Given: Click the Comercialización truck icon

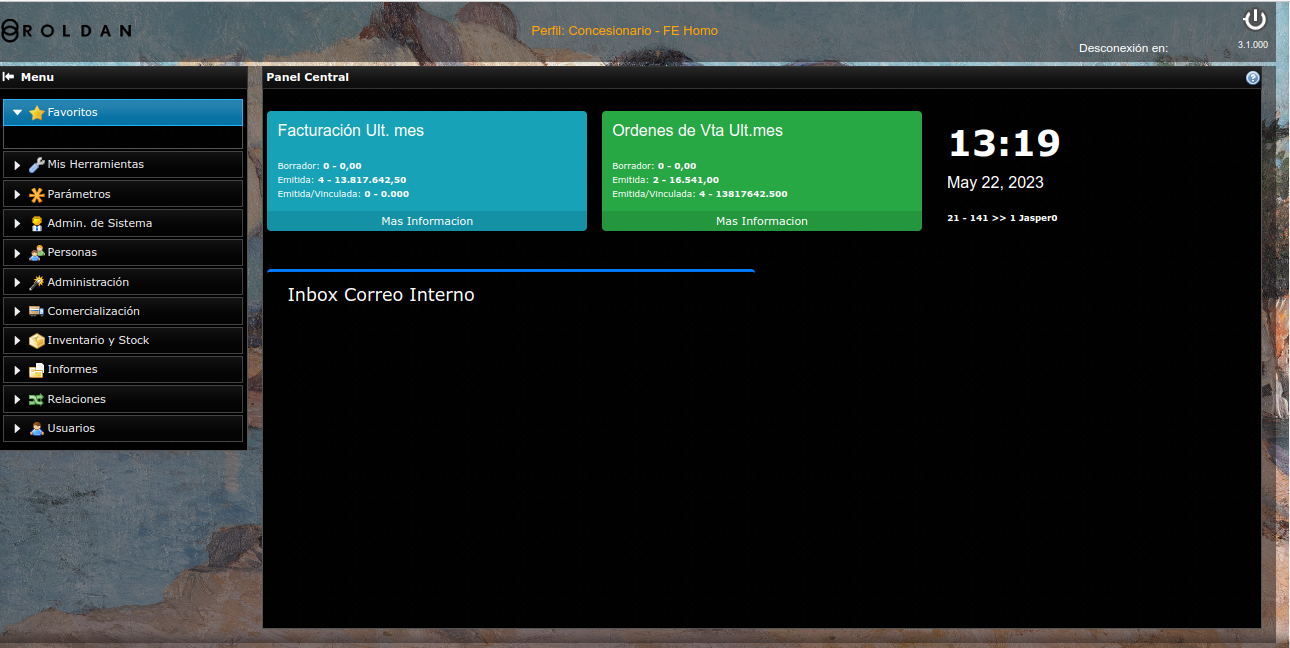Looking at the screenshot, I should pos(37,311).
